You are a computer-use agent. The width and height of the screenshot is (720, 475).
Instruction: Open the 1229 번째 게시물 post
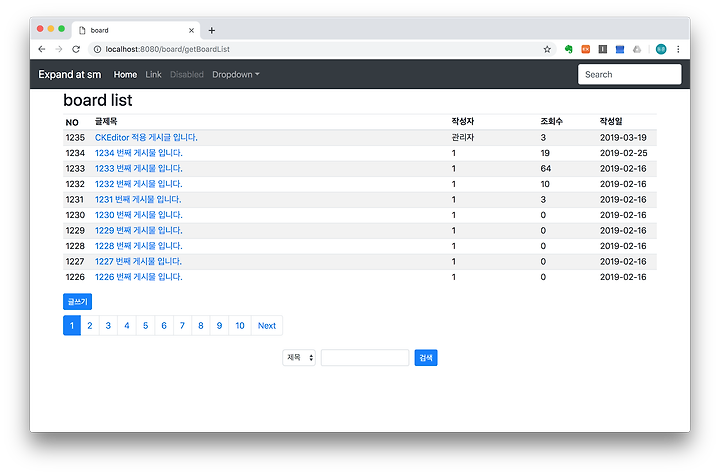(139, 230)
